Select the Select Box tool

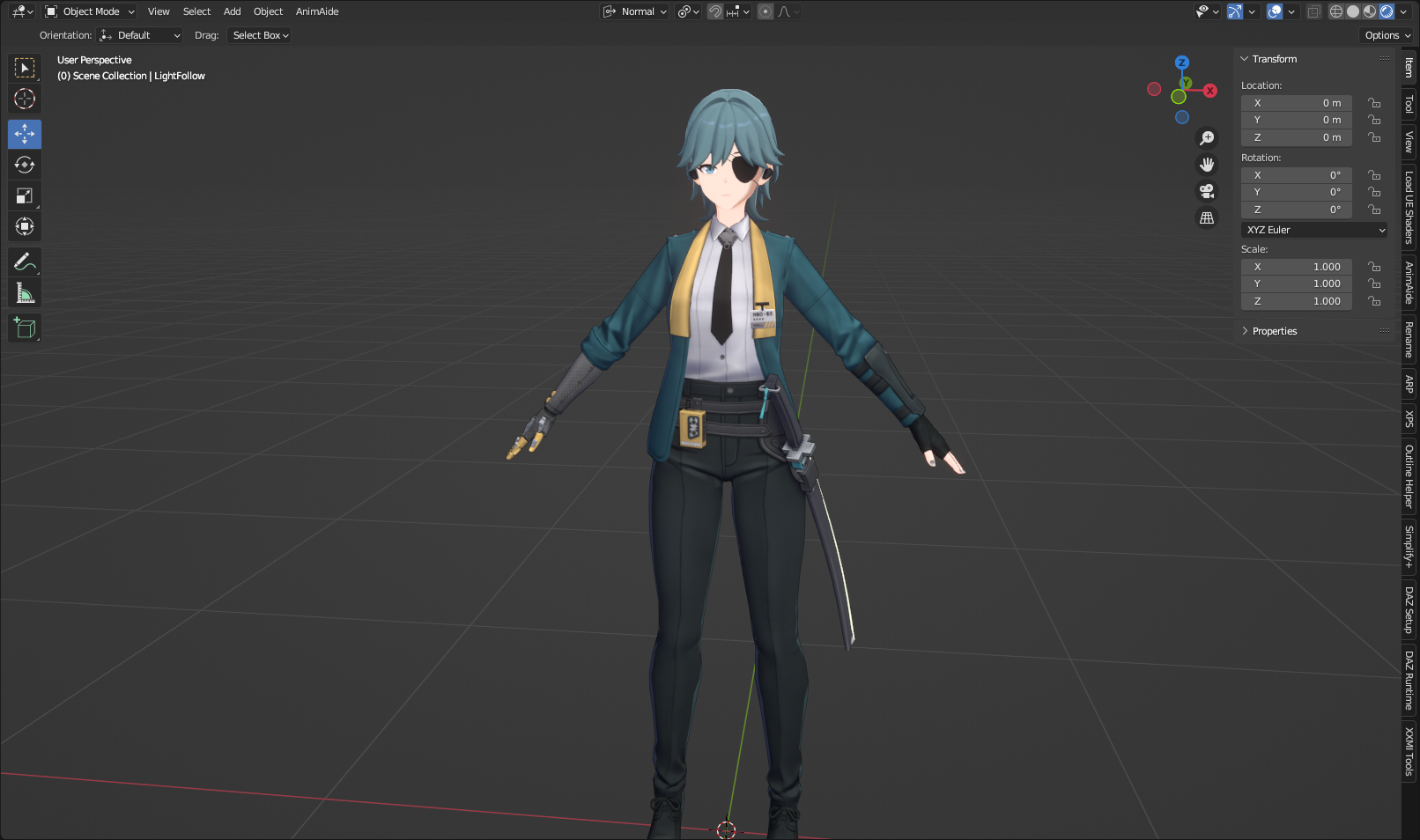point(25,68)
